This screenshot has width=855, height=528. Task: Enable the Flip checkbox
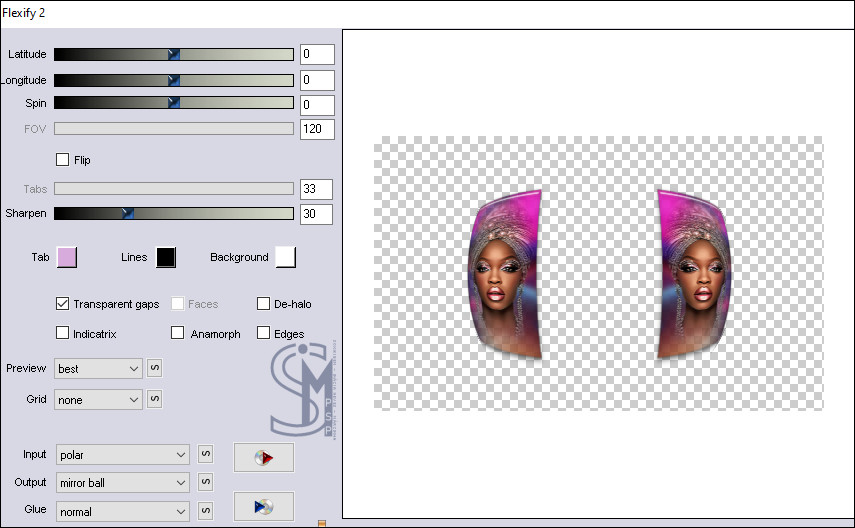point(63,160)
